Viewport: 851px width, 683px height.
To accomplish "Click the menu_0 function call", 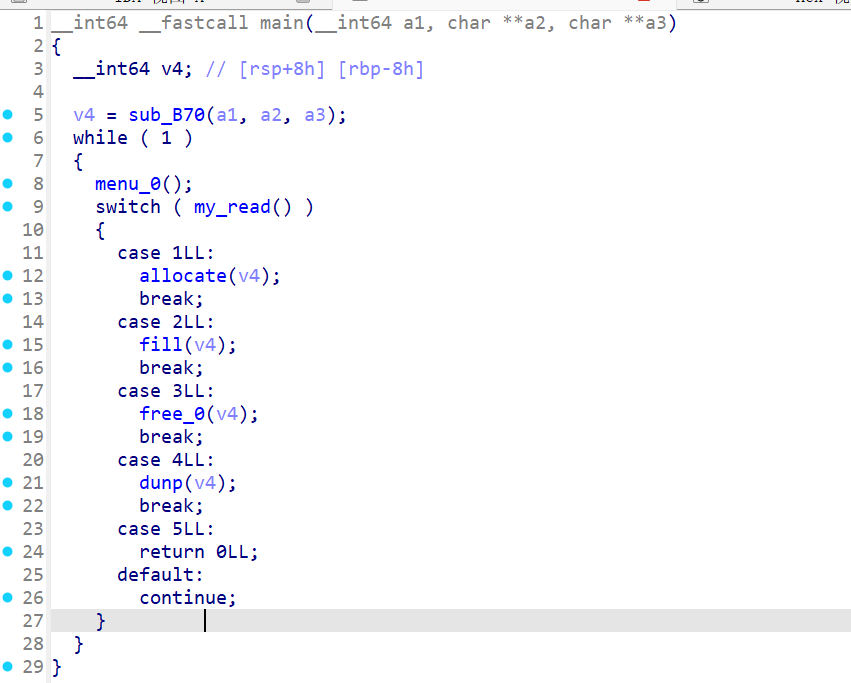I will coord(133,184).
